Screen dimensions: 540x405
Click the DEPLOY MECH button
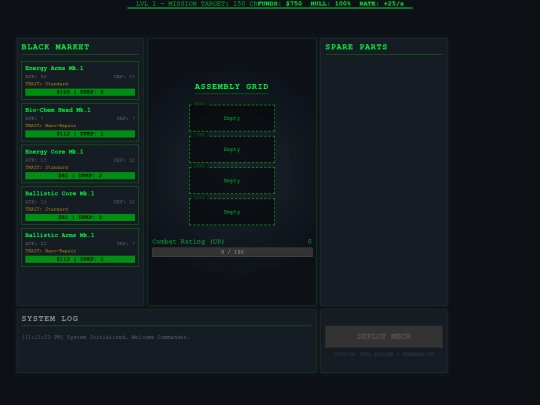pyautogui.click(x=384, y=336)
